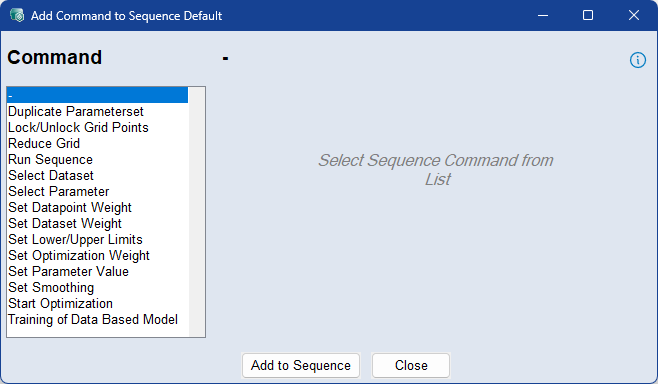Select Duplicate Parameterset command
This screenshot has width=658, height=384.
pyautogui.click(x=97, y=112)
